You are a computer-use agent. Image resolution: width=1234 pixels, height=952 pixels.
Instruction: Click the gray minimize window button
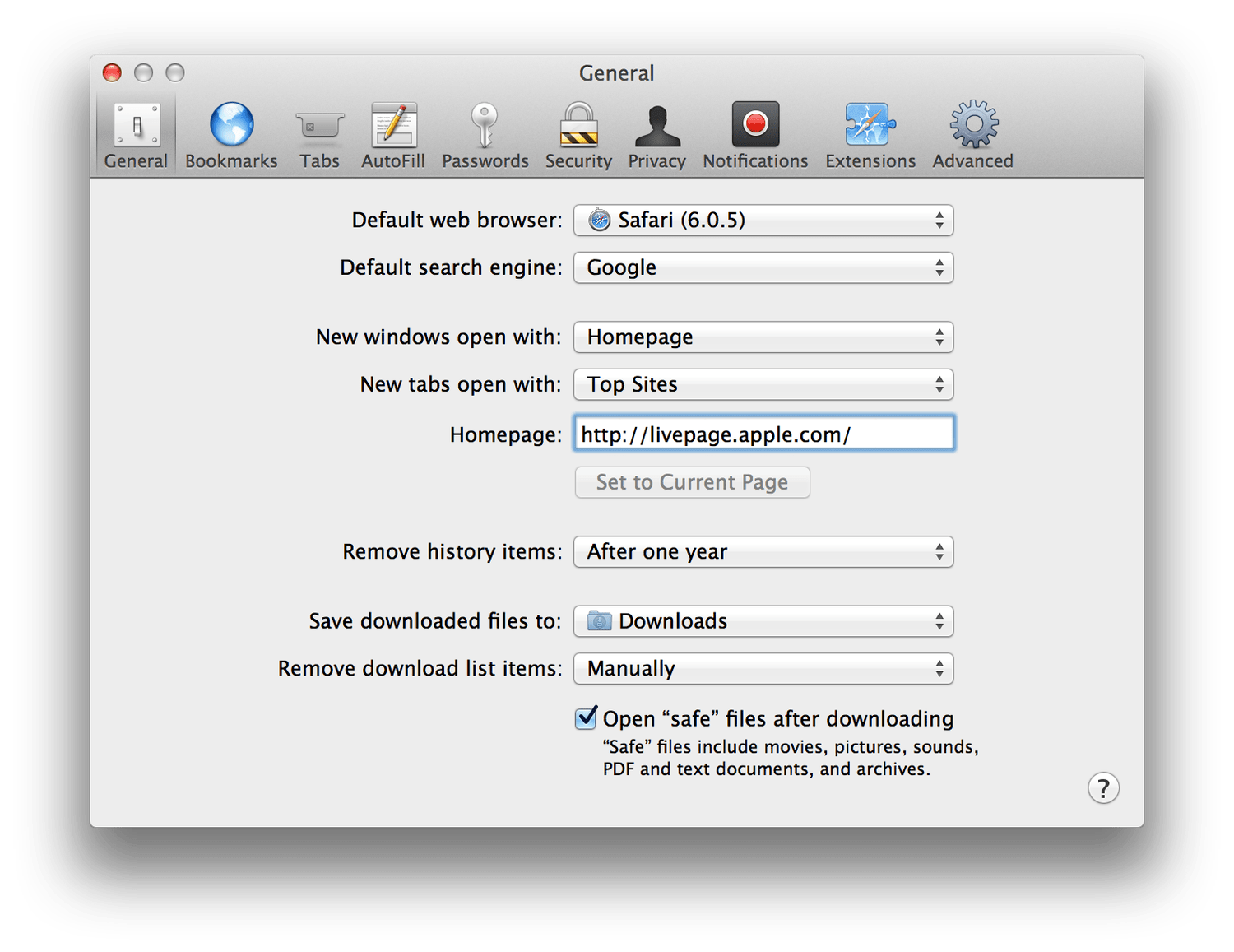(x=144, y=72)
